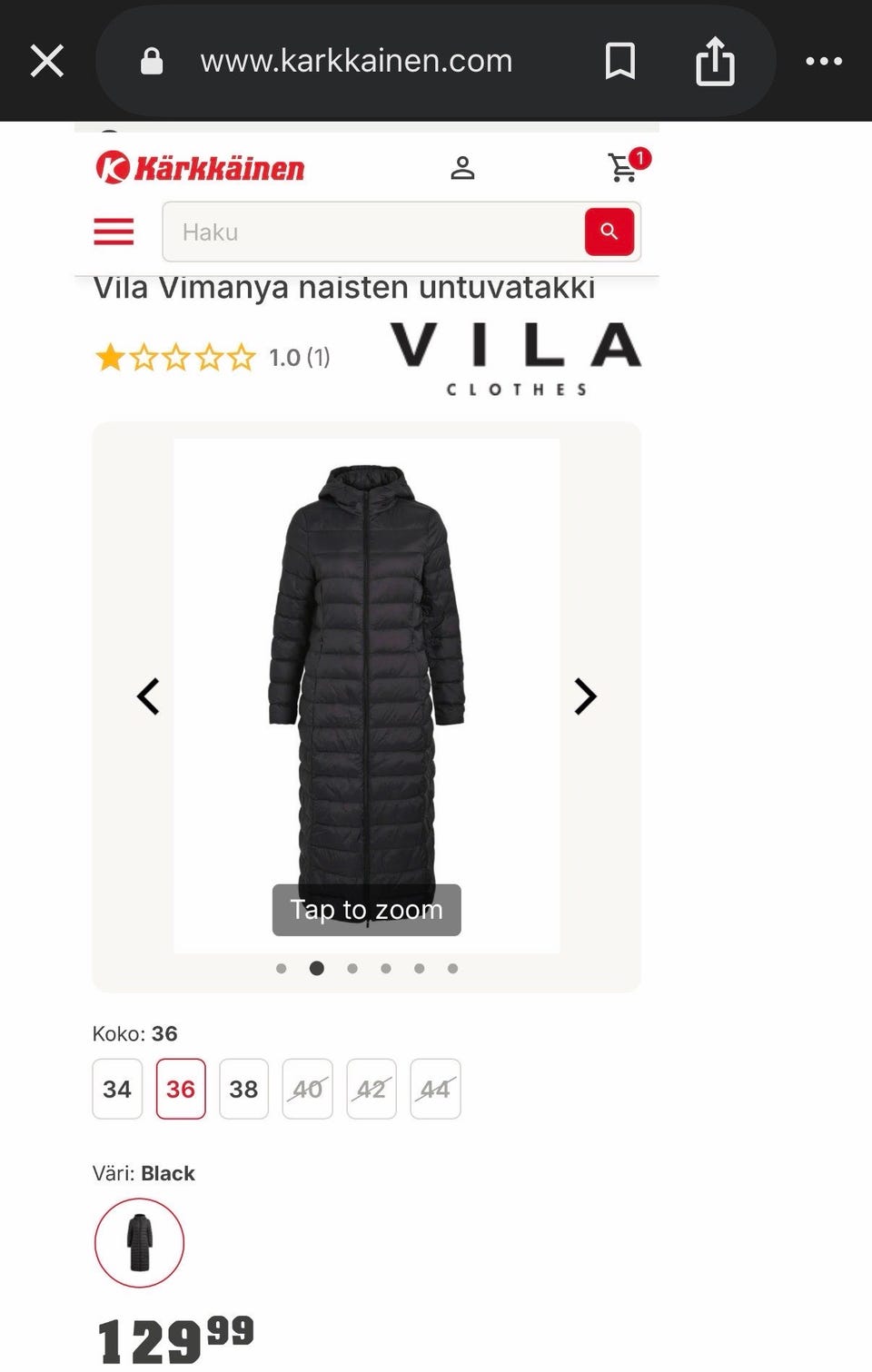Tap the bookmark icon in address bar
Screen dimensions: 872x1372
pos(620,61)
